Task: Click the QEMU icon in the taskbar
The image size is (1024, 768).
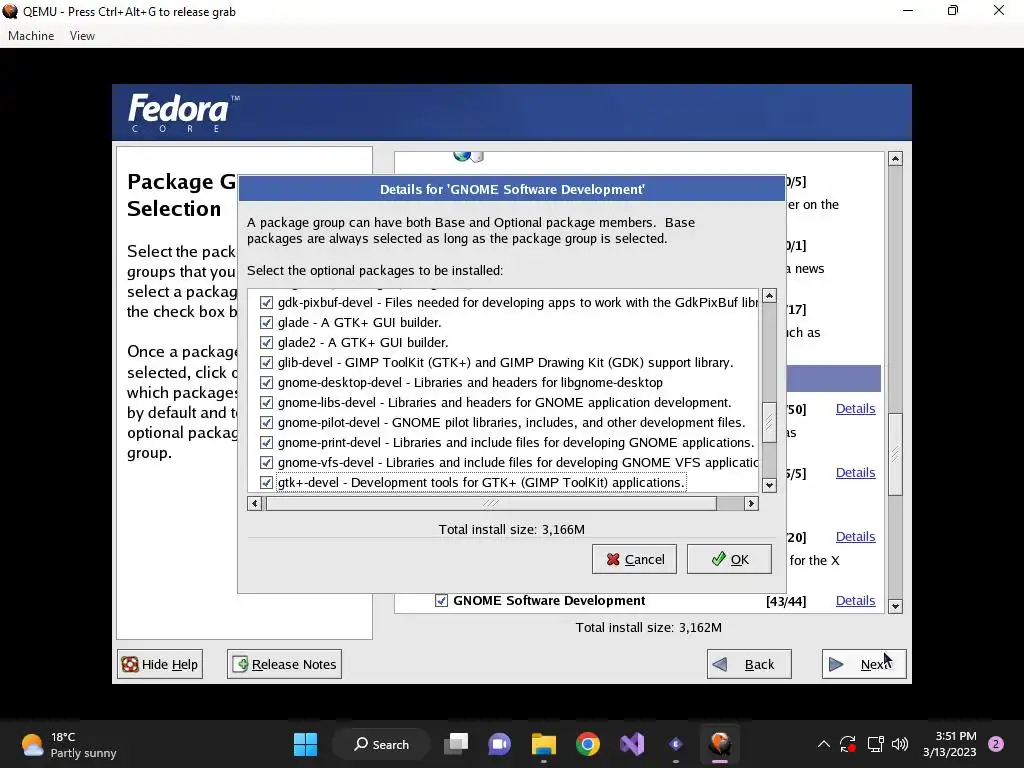Action: tap(720, 744)
